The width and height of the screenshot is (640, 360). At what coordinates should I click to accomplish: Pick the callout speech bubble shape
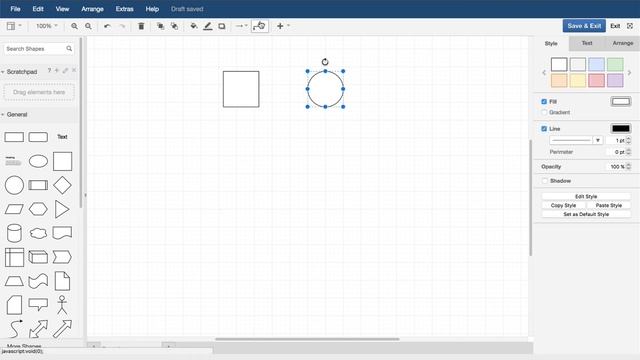pyautogui.click(x=38, y=304)
